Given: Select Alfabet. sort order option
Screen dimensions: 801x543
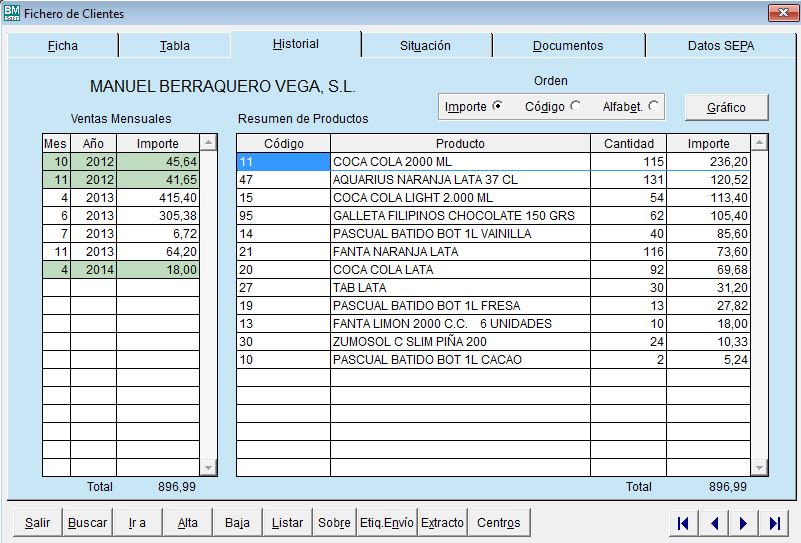Looking at the screenshot, I should pyautogui.click(x=653, y=106).
